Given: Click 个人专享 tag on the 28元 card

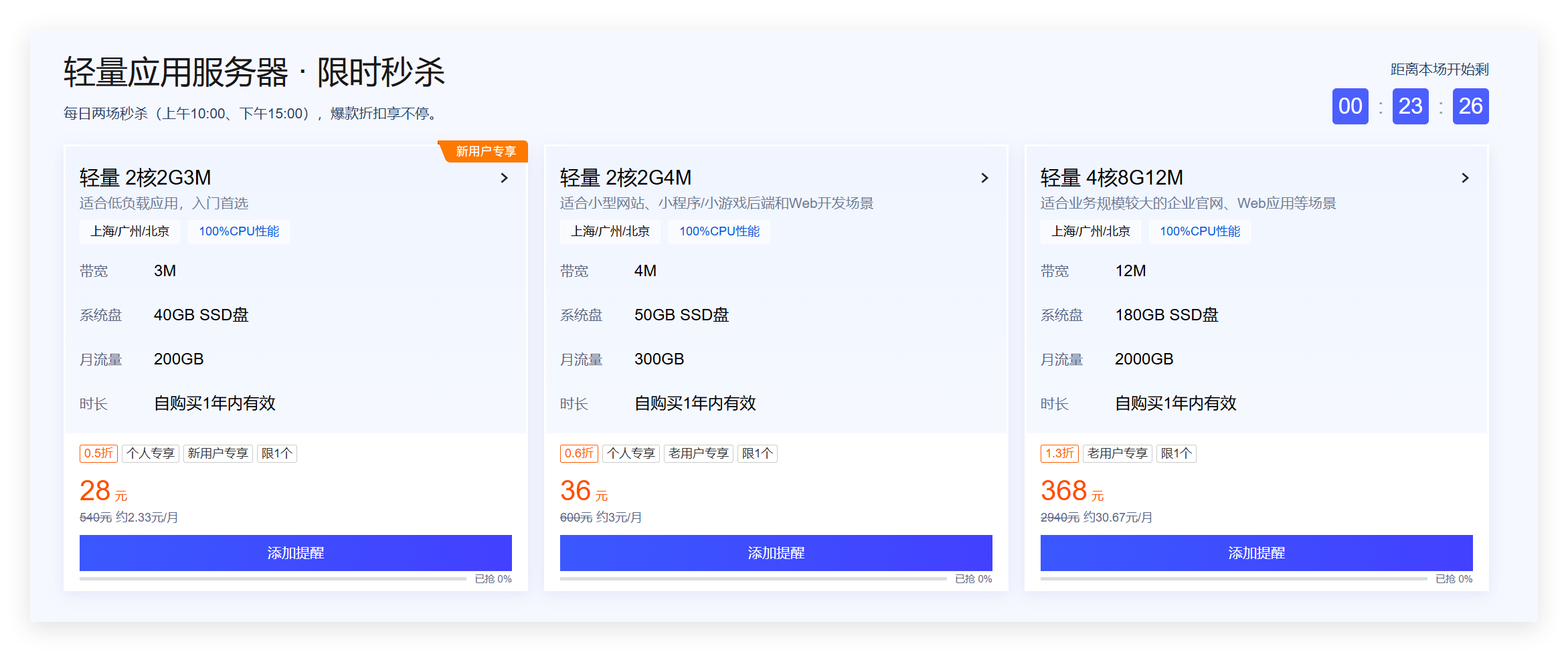Looking at the screenshot, I should point(151,453).
